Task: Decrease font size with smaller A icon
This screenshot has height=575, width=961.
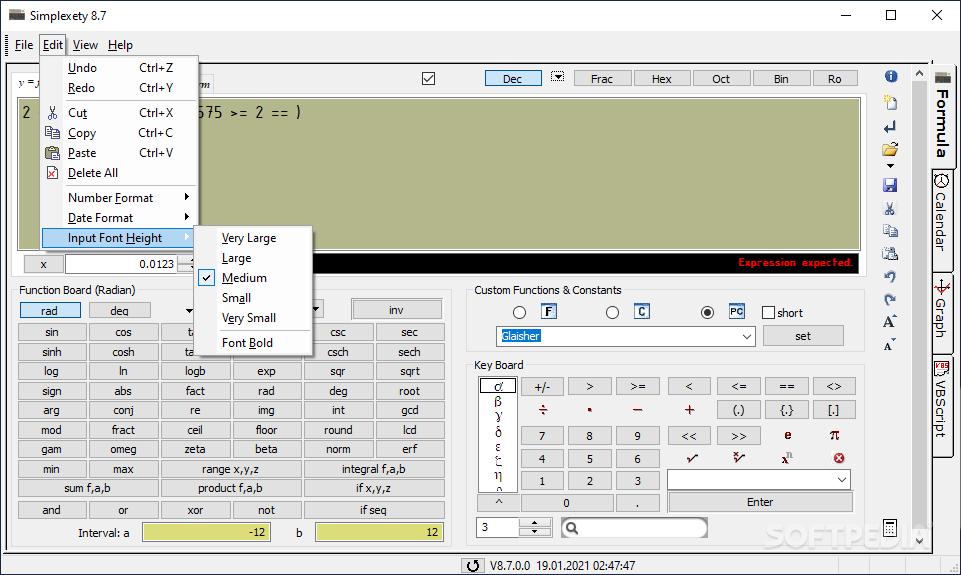Action: [x=889, y=345]
